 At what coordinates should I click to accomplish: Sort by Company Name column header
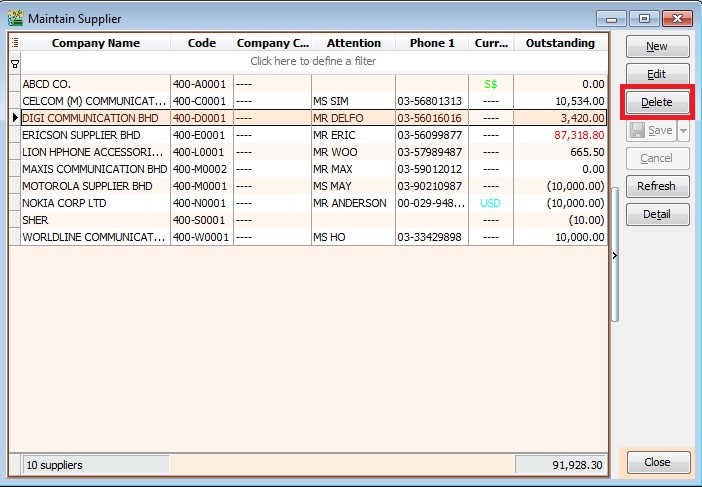click(x=96, y=43)
